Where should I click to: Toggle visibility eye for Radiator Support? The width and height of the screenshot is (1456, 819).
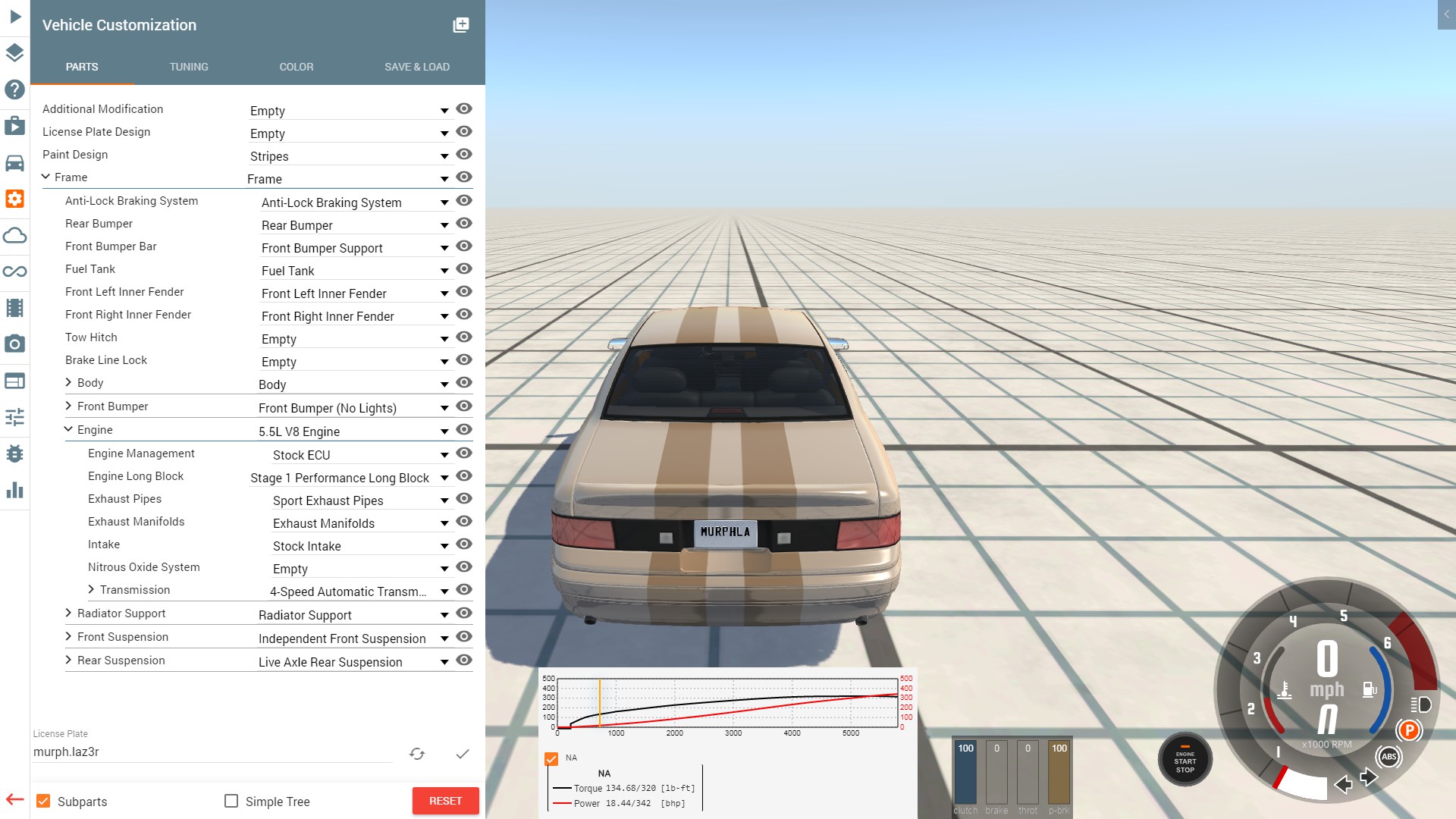click(x=464, y=613)
